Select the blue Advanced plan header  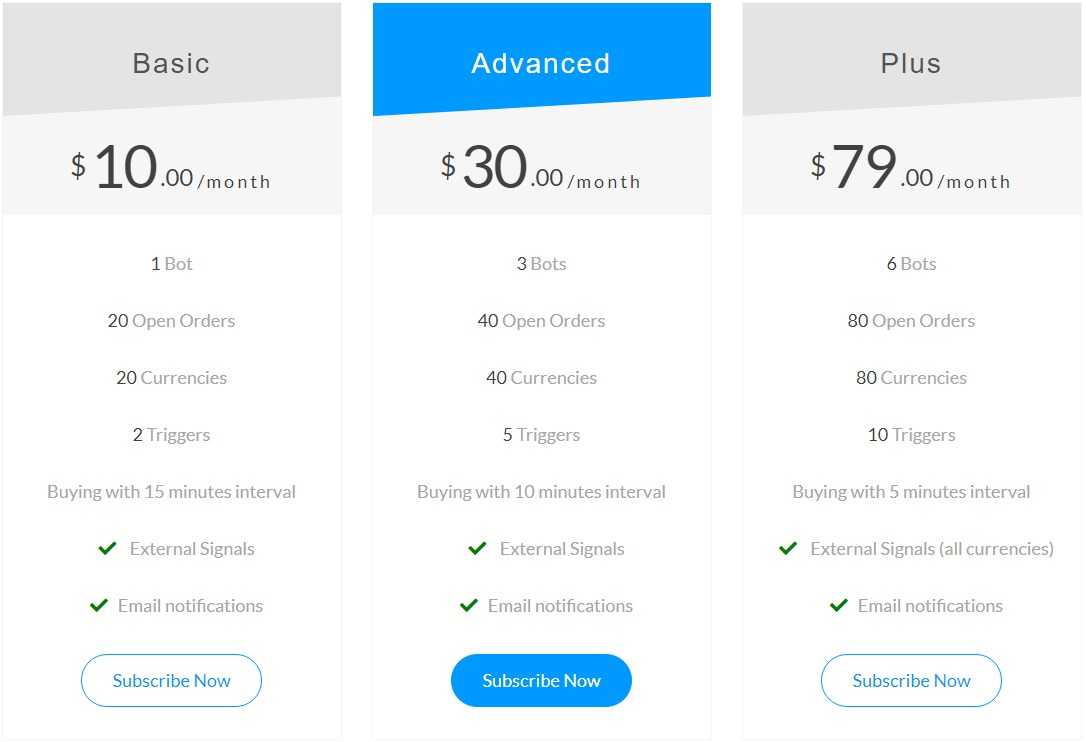(541, 59)
